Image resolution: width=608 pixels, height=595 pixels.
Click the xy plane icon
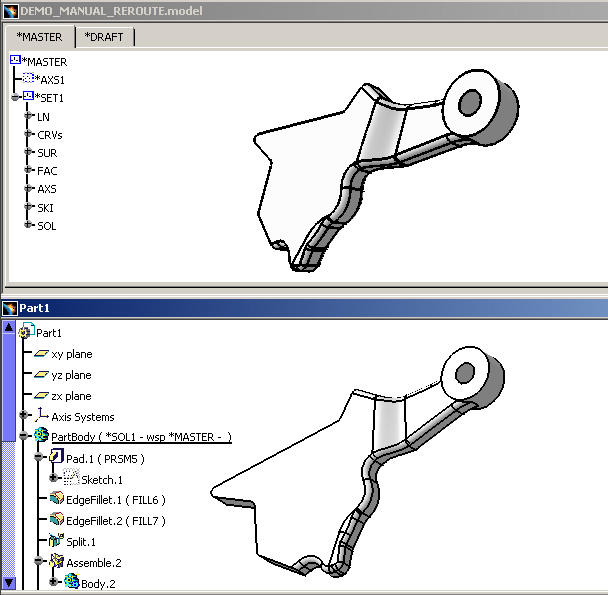click(41, 353)
